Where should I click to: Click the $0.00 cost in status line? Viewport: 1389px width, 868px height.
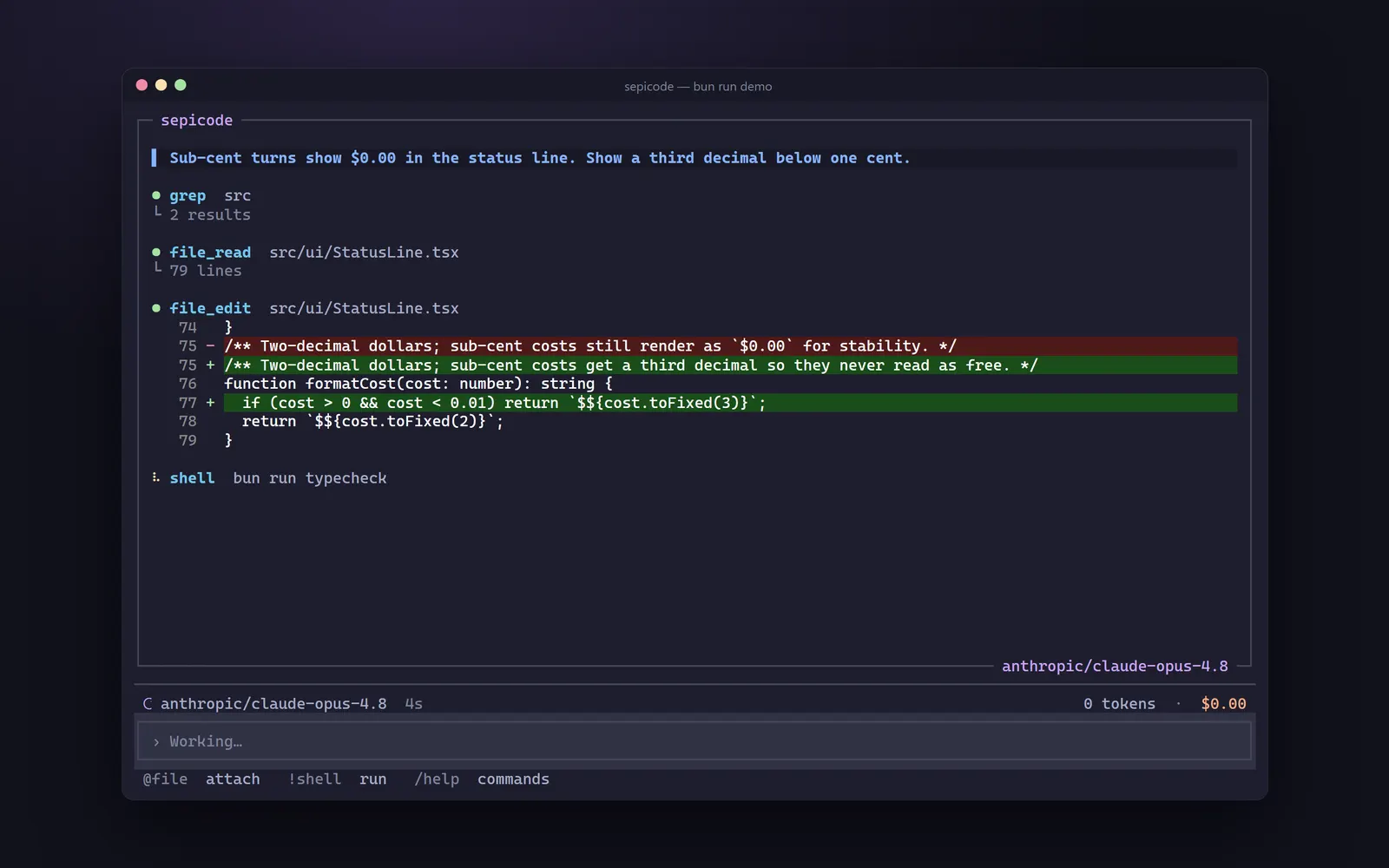click(1223, 704)
